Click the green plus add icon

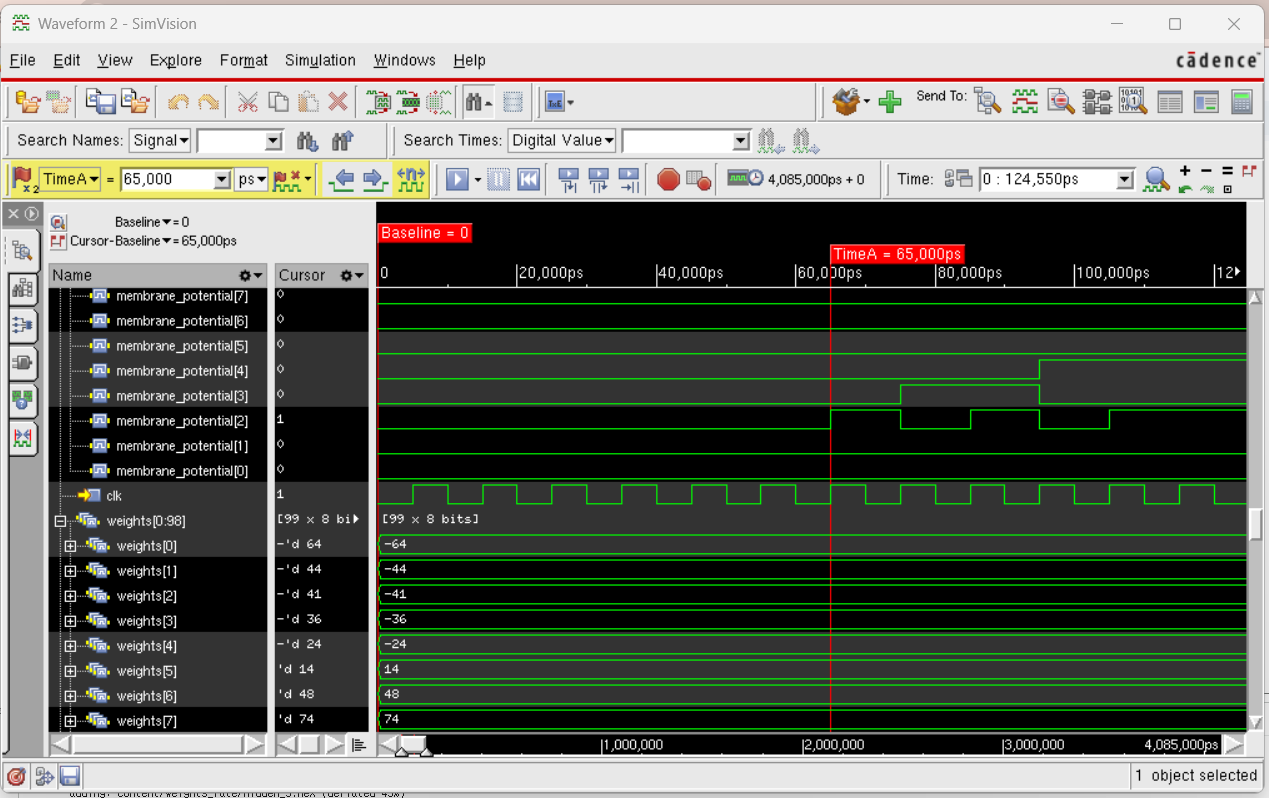pos(890,102)
